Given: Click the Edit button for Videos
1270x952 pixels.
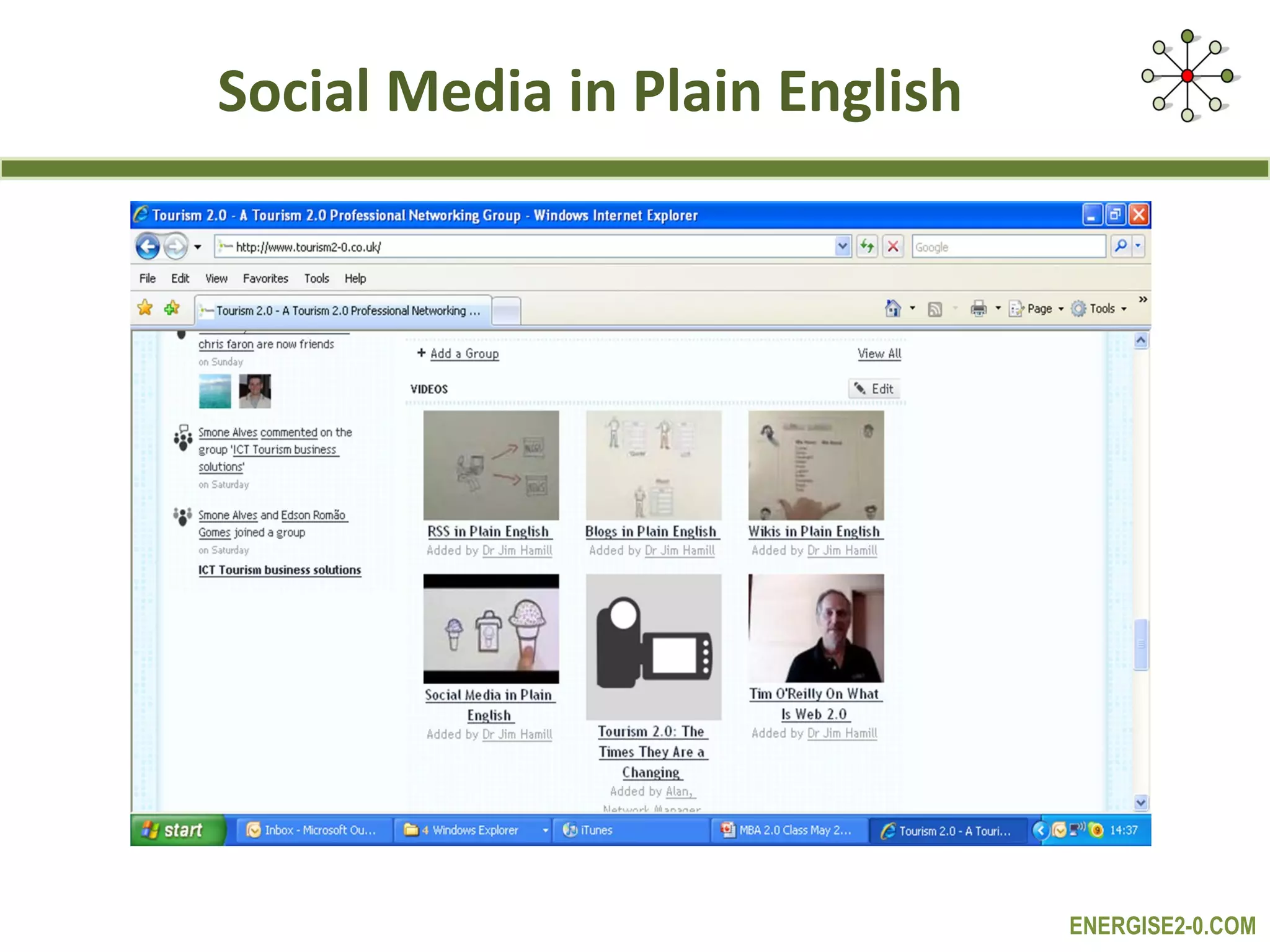Looking at the screenshot, I should coord(874,389).
